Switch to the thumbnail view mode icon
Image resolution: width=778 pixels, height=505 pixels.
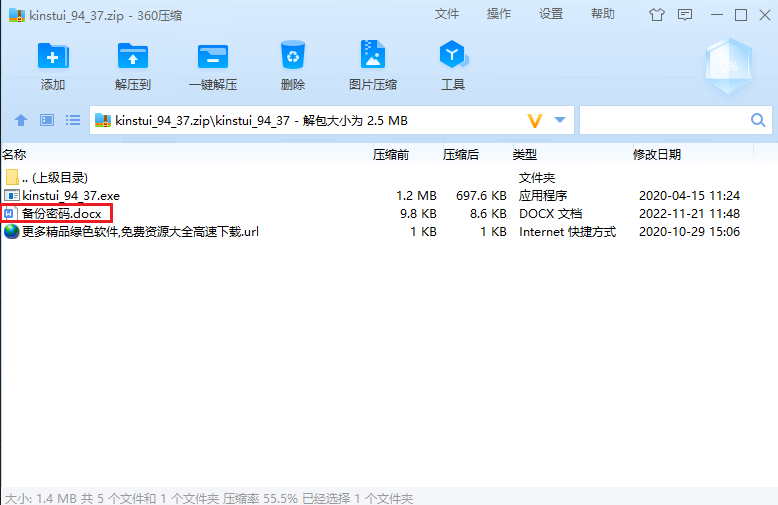[47, 121]
